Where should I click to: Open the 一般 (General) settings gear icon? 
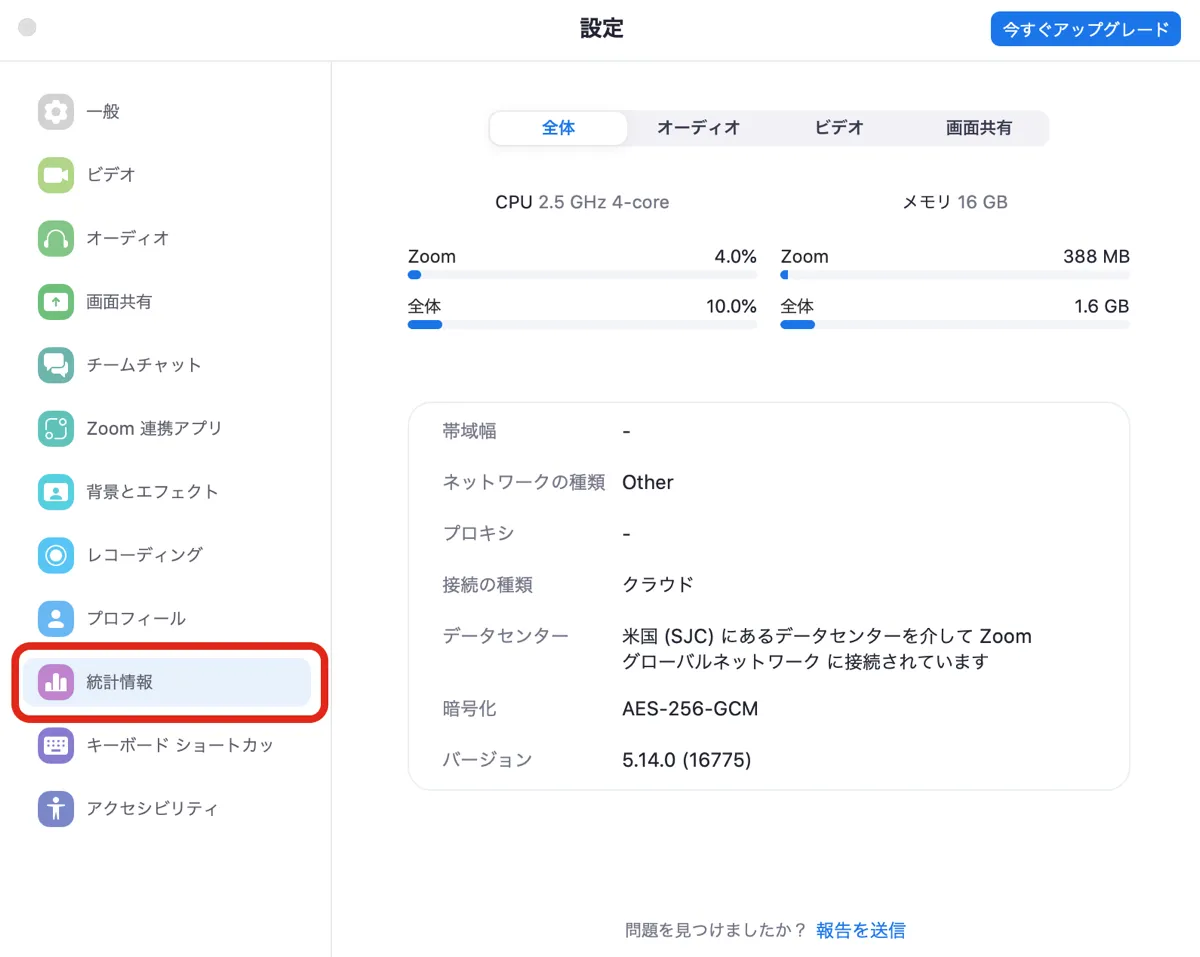[56, 112]
